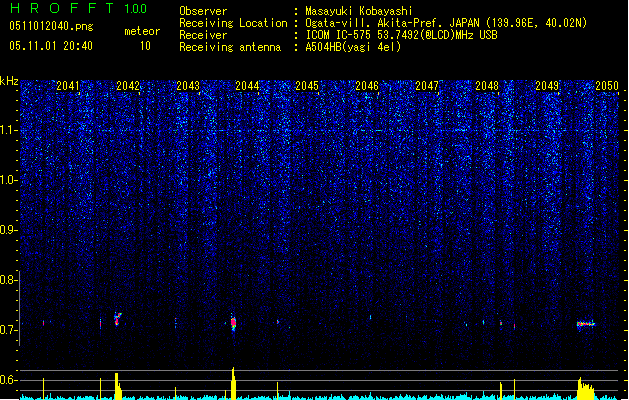629x400 pixels.
Task: Click the 1.1 frequency axis label
Action: pos(8,130)
